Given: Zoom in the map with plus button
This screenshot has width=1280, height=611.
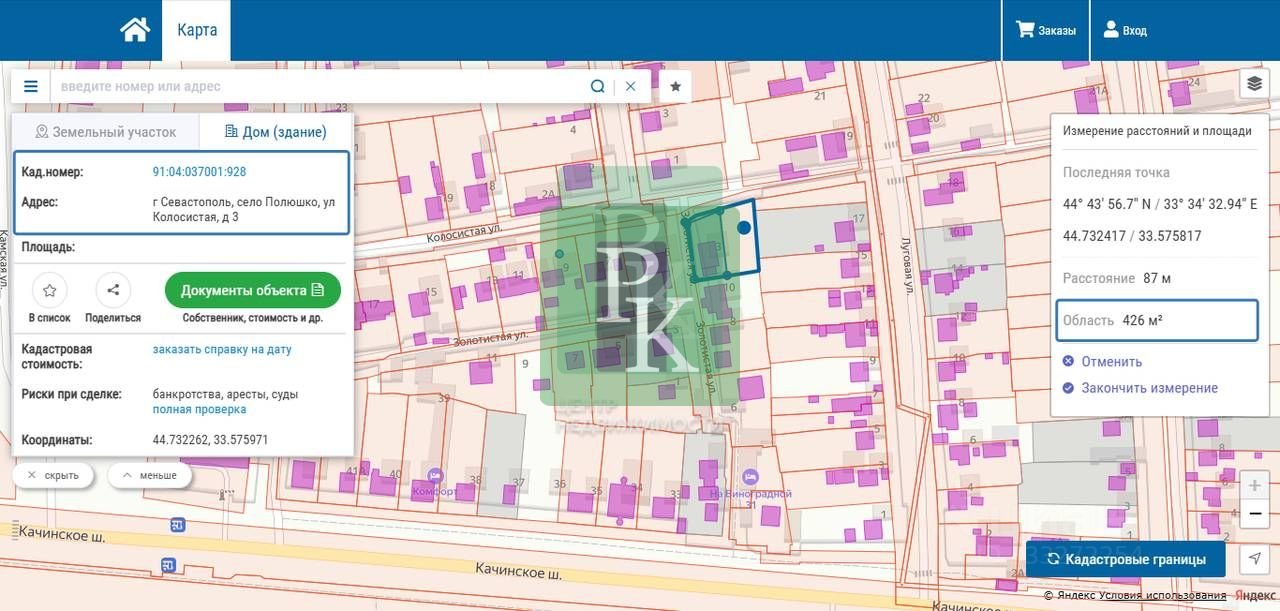Looking at the screenshot, I should (x=1255, y=485).
